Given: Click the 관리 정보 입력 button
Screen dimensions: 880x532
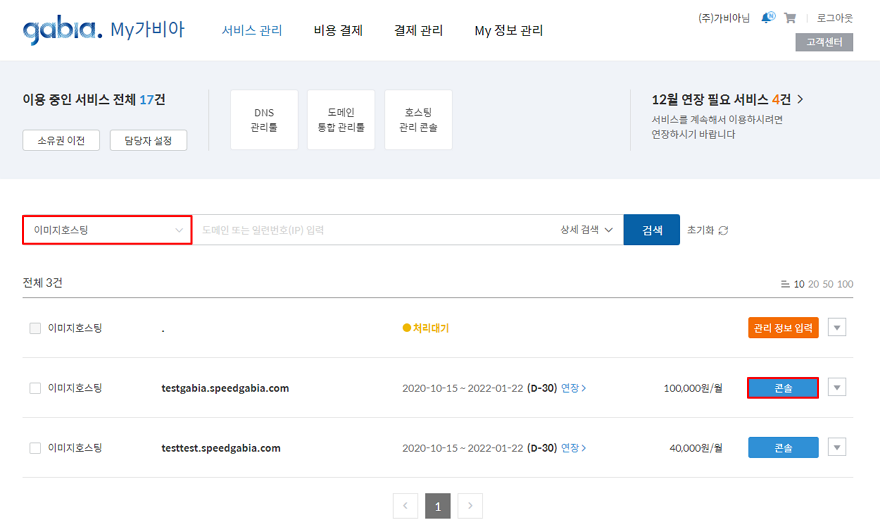Looking at the screenshot, I should tap(783, 328).
